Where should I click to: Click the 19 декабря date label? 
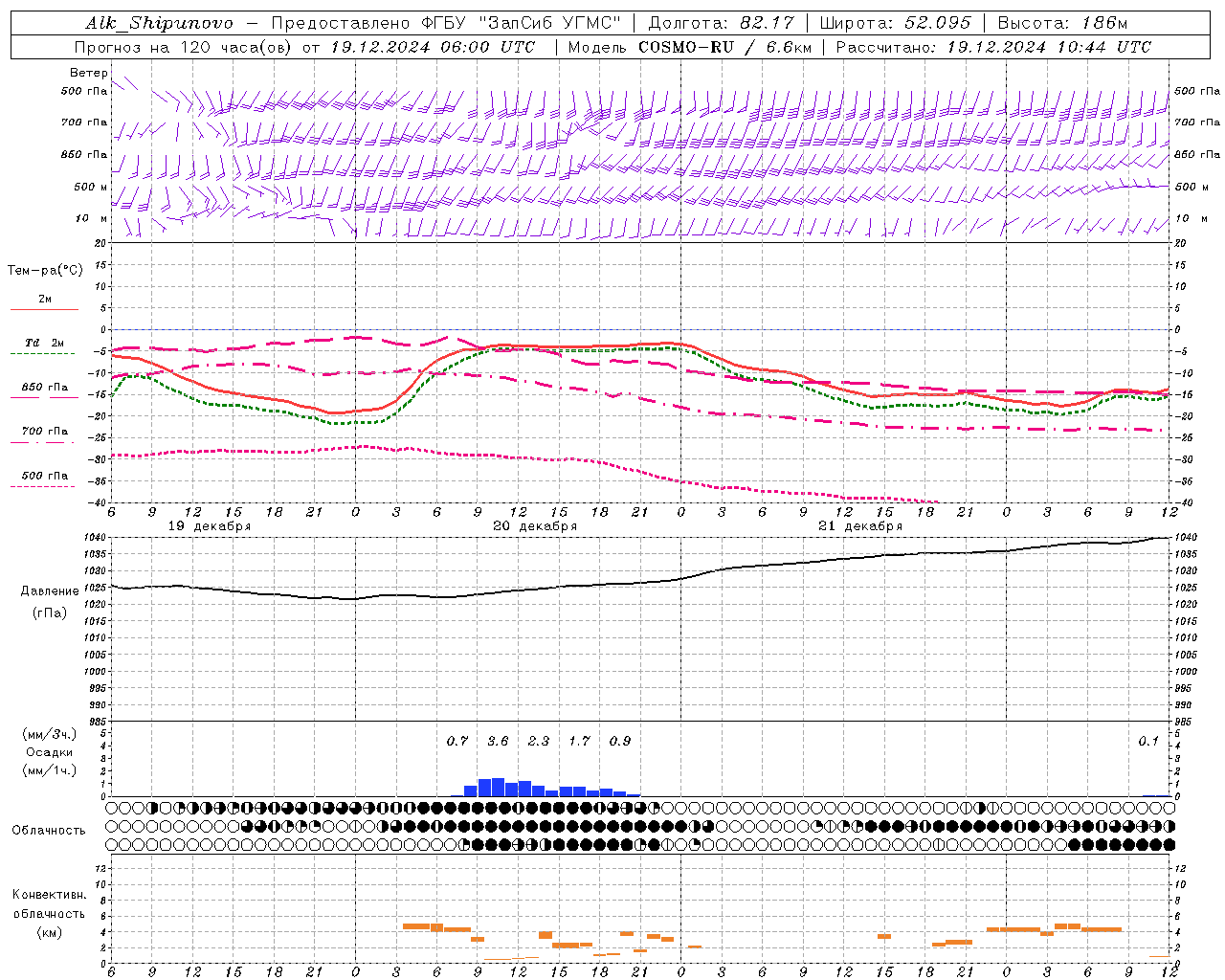point(210,526)
